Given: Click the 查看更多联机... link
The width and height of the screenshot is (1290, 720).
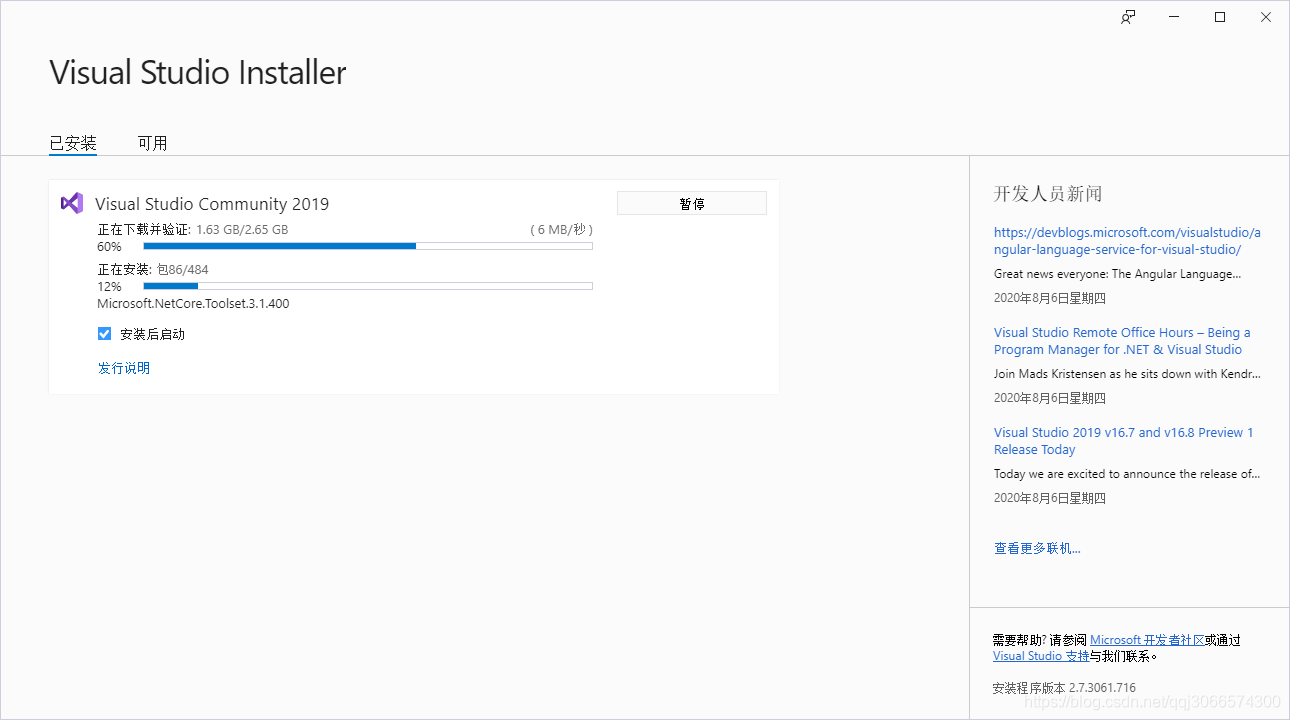Looking at the screenshot, I should (1037, 548).
